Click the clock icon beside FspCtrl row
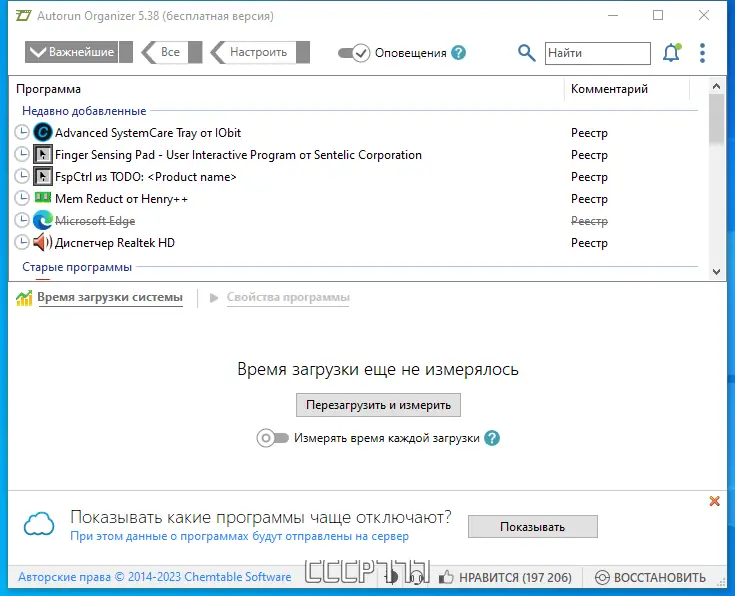 [x=22, y=177]
